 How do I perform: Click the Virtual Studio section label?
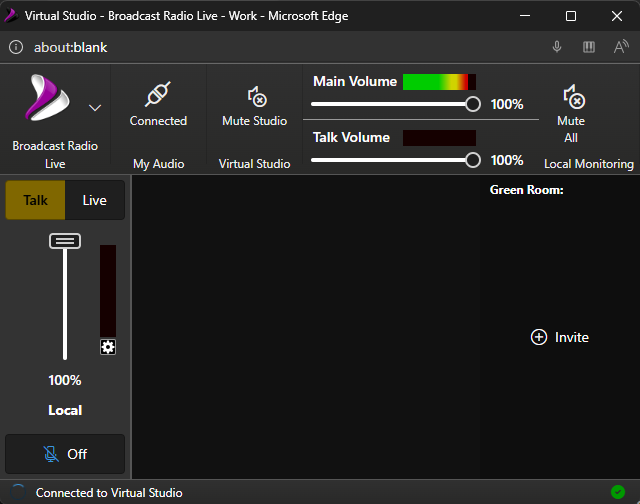pyautogui.click(x=254, y=164)
